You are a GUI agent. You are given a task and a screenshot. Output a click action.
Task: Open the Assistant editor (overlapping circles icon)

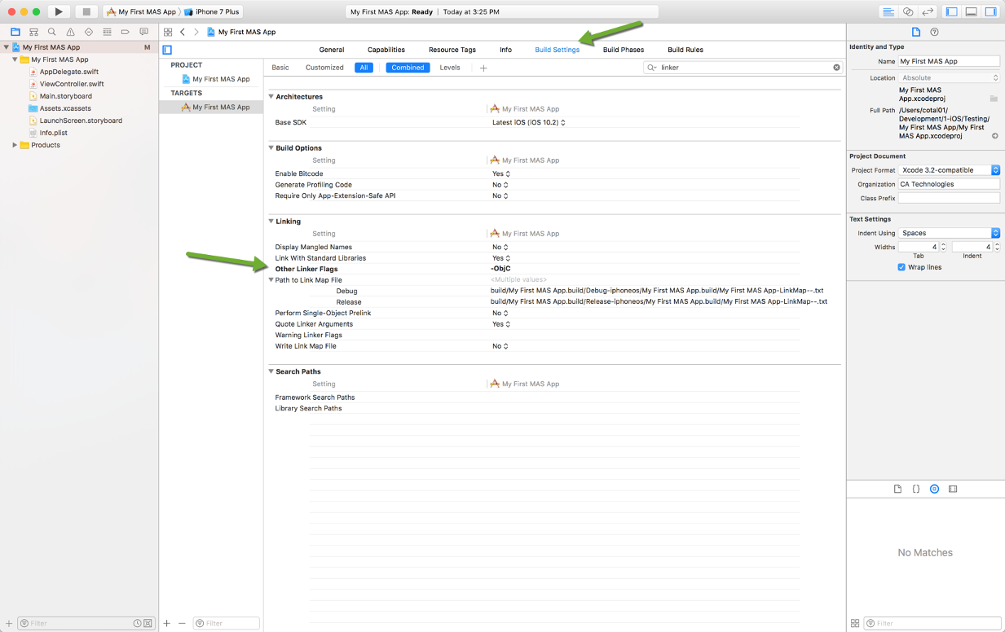click(x=908, y=12)
